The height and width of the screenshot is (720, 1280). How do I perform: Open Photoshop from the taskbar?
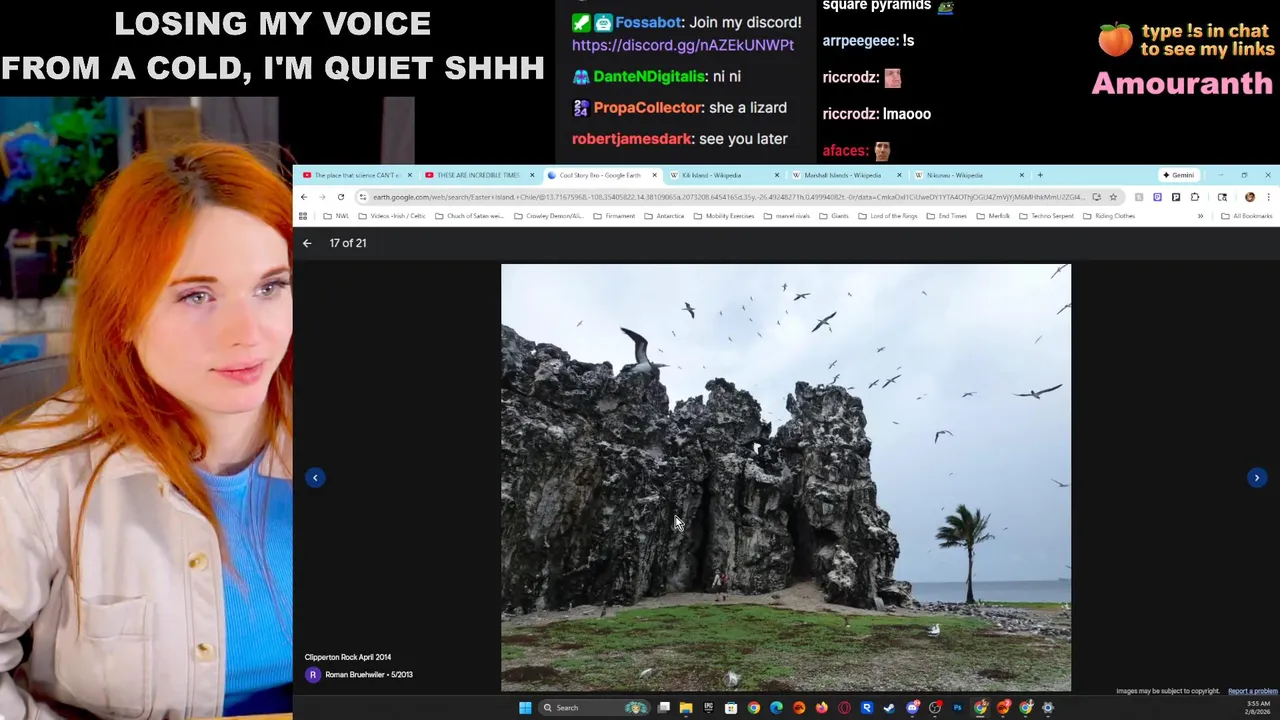(958, 708)
